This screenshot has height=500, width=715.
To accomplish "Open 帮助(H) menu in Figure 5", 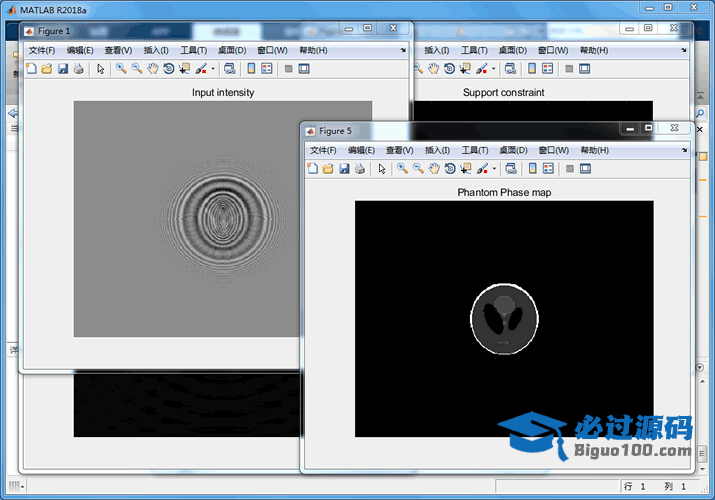I will (x=594, y=150).
